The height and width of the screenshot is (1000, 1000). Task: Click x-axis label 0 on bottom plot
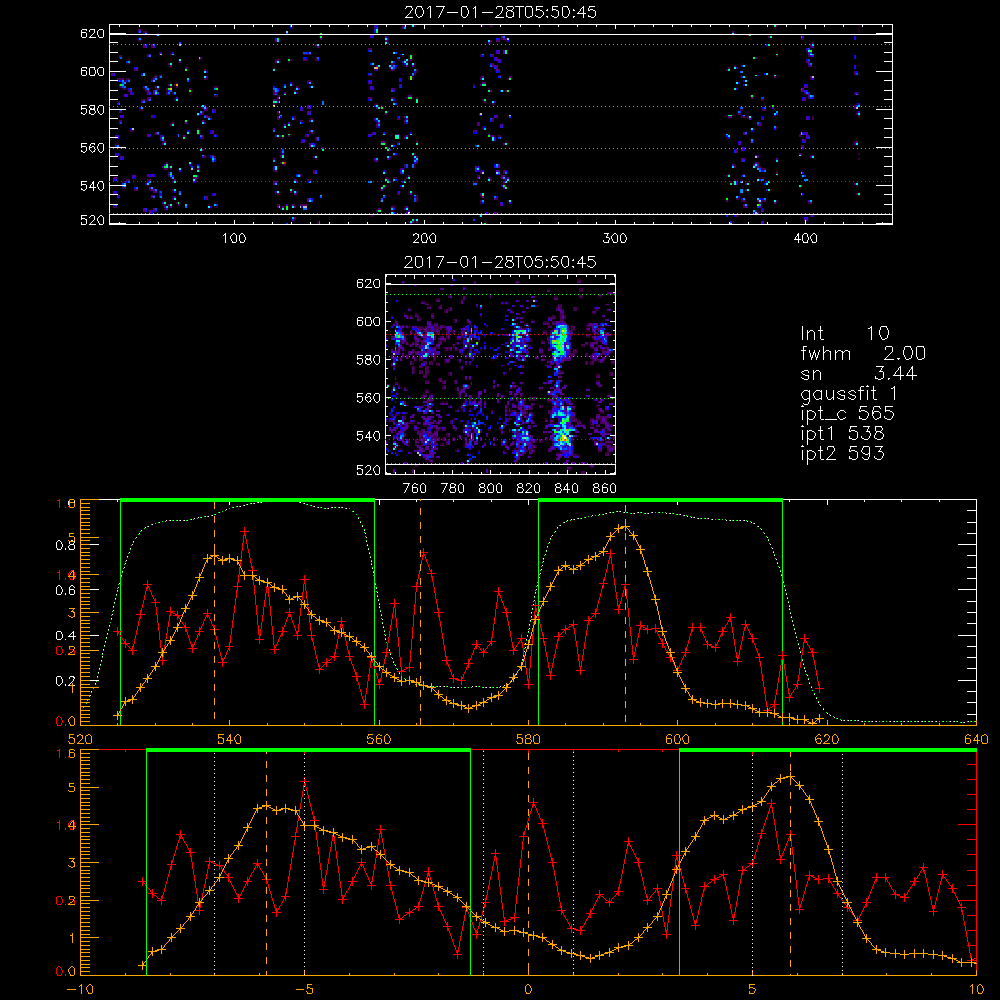pyautogui.click(x=528, y=990)
